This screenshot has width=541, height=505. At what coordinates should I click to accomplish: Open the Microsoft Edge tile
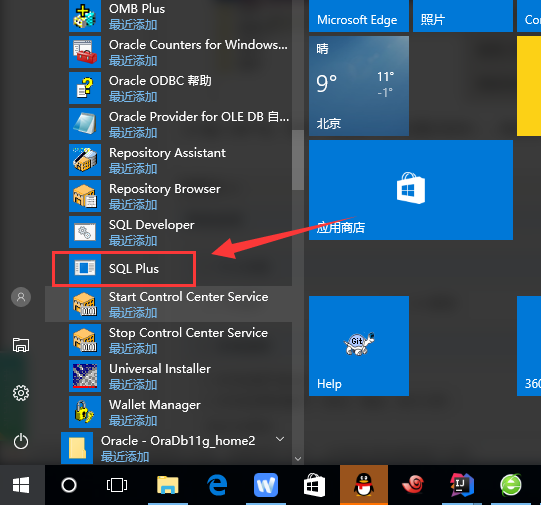pyautogui.click(x=359, y=16)
